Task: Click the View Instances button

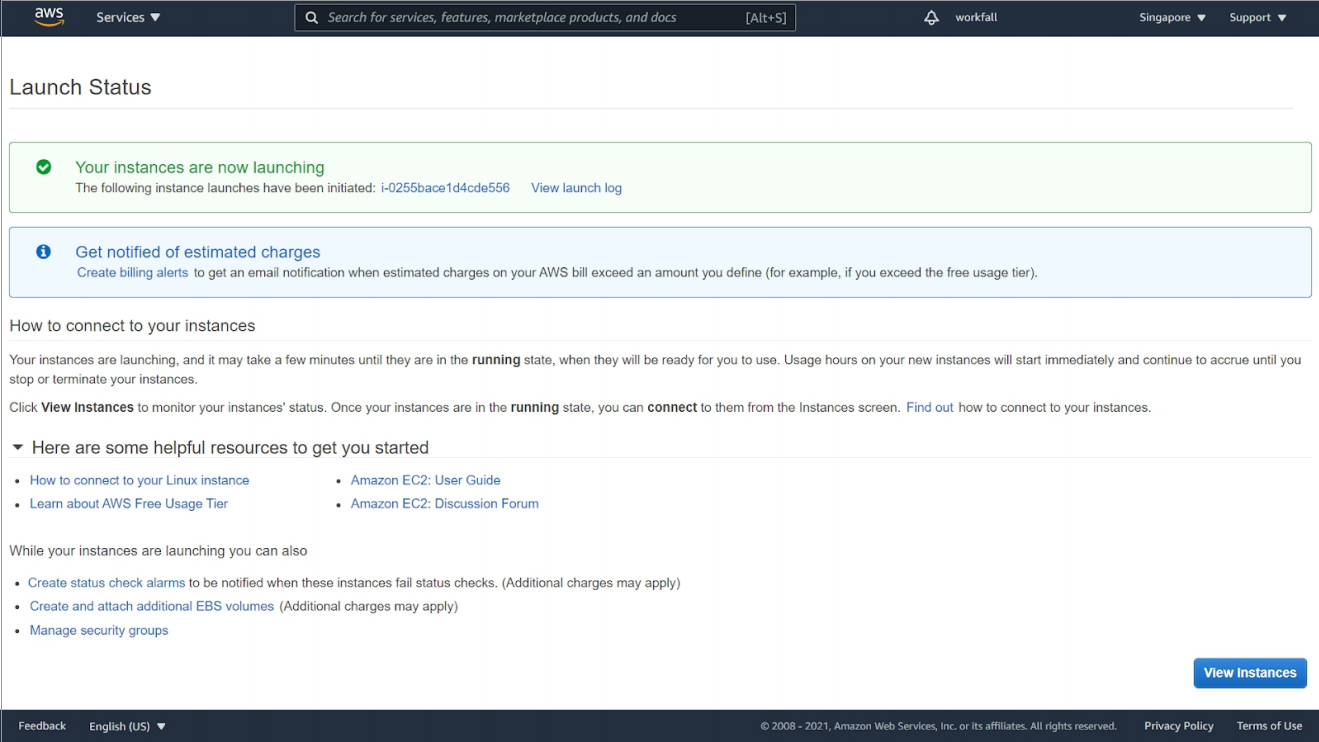Action: tap(1250, 673)
